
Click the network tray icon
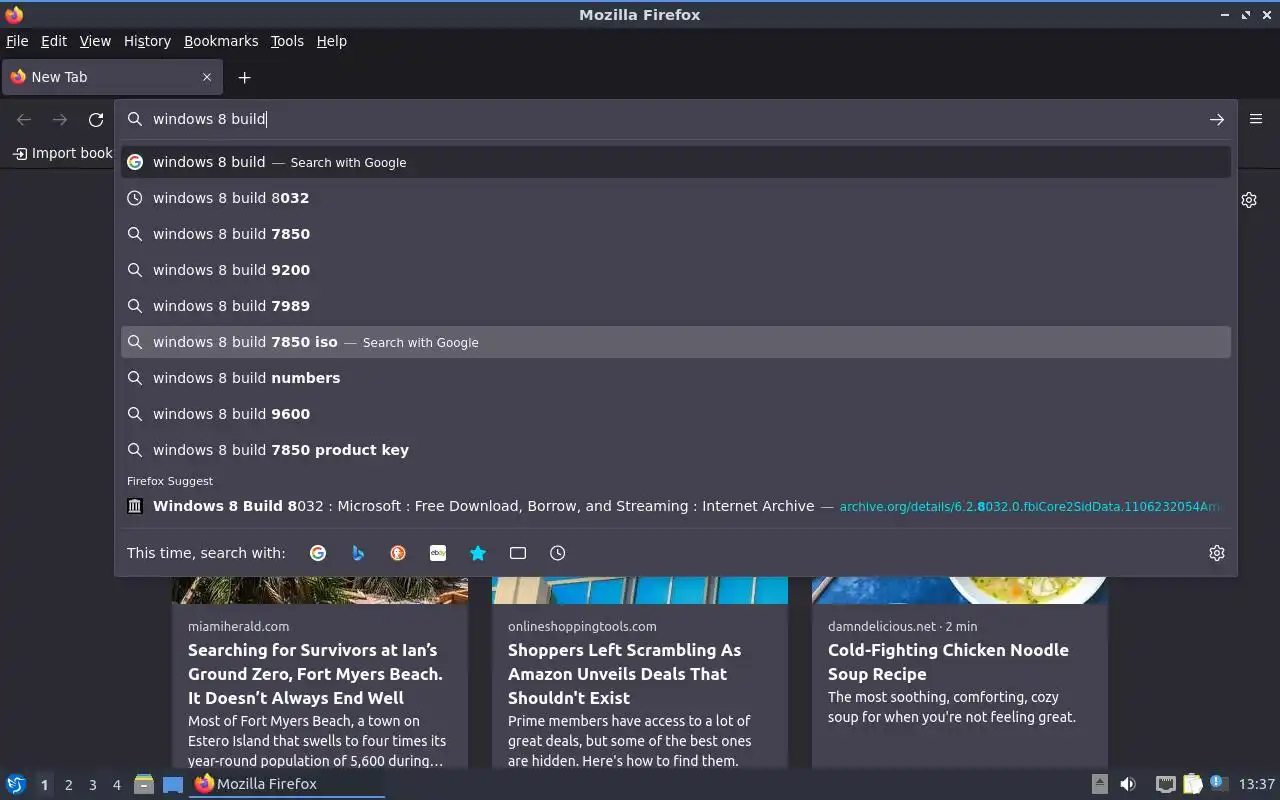click(x=1165, y=784)
